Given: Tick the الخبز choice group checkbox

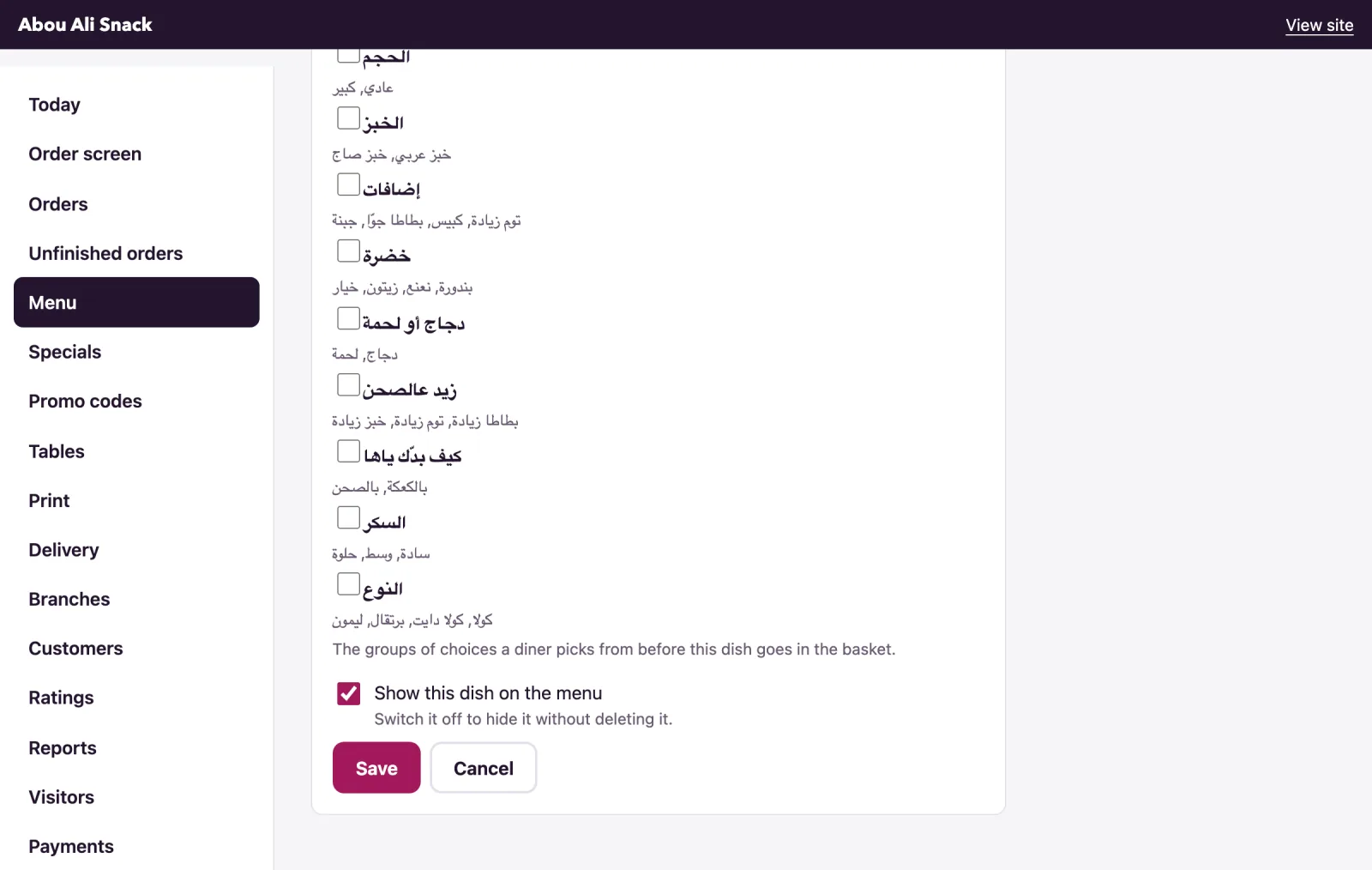Looking at the screenshot, I should [x=348, y=118].
